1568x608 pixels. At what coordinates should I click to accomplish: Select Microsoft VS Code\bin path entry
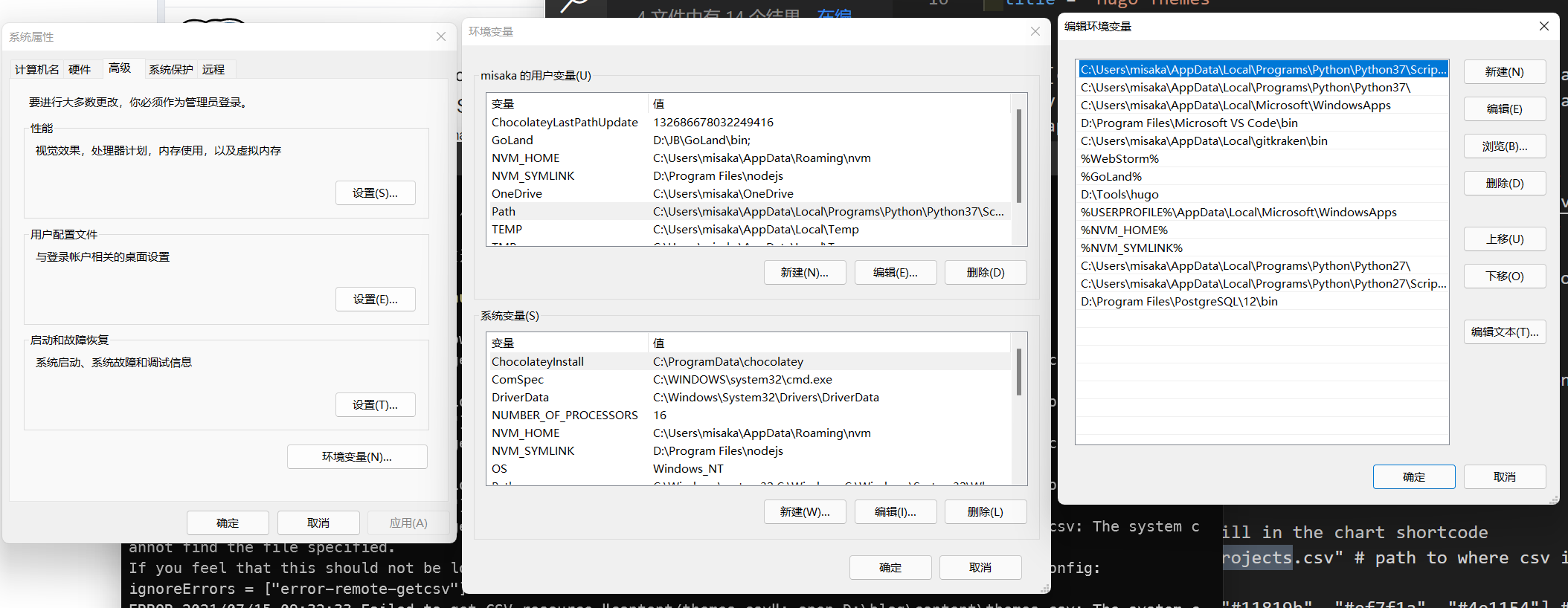(1263, 123)
